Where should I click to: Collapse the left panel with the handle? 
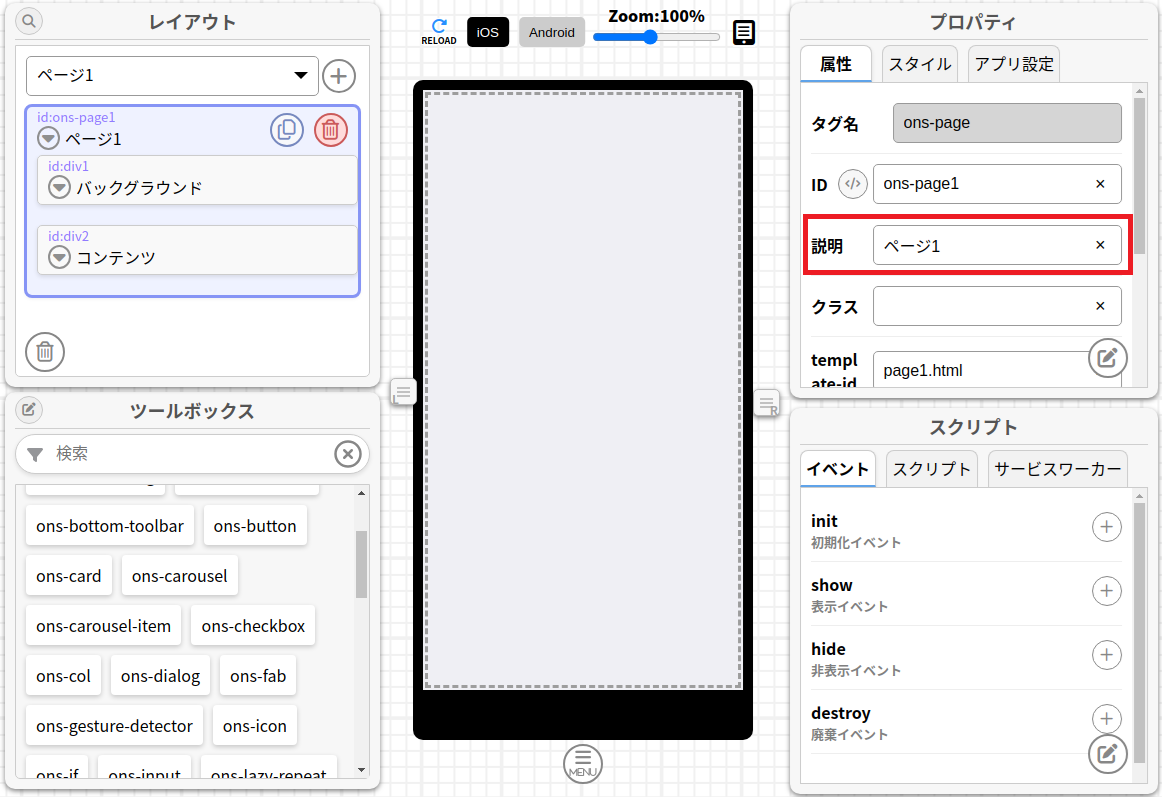pyautogui.click(x=402, y=393)
